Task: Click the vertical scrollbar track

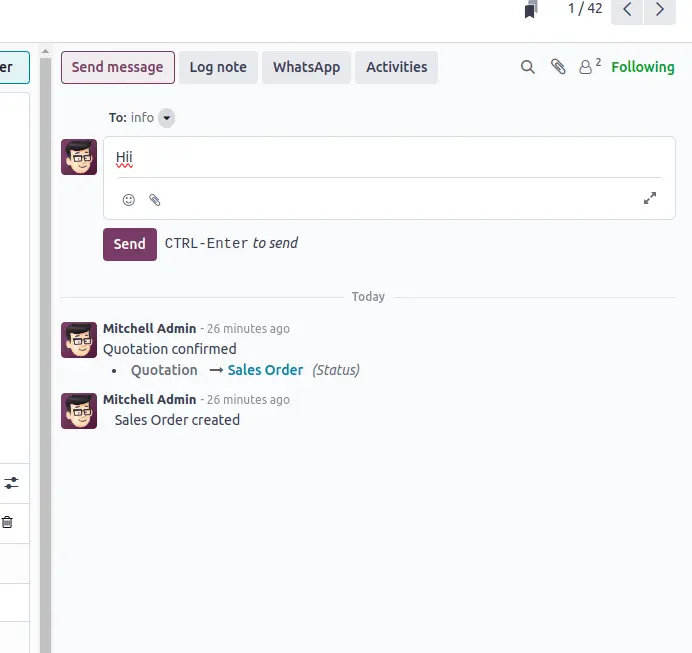Action: (x=45, y=355)
